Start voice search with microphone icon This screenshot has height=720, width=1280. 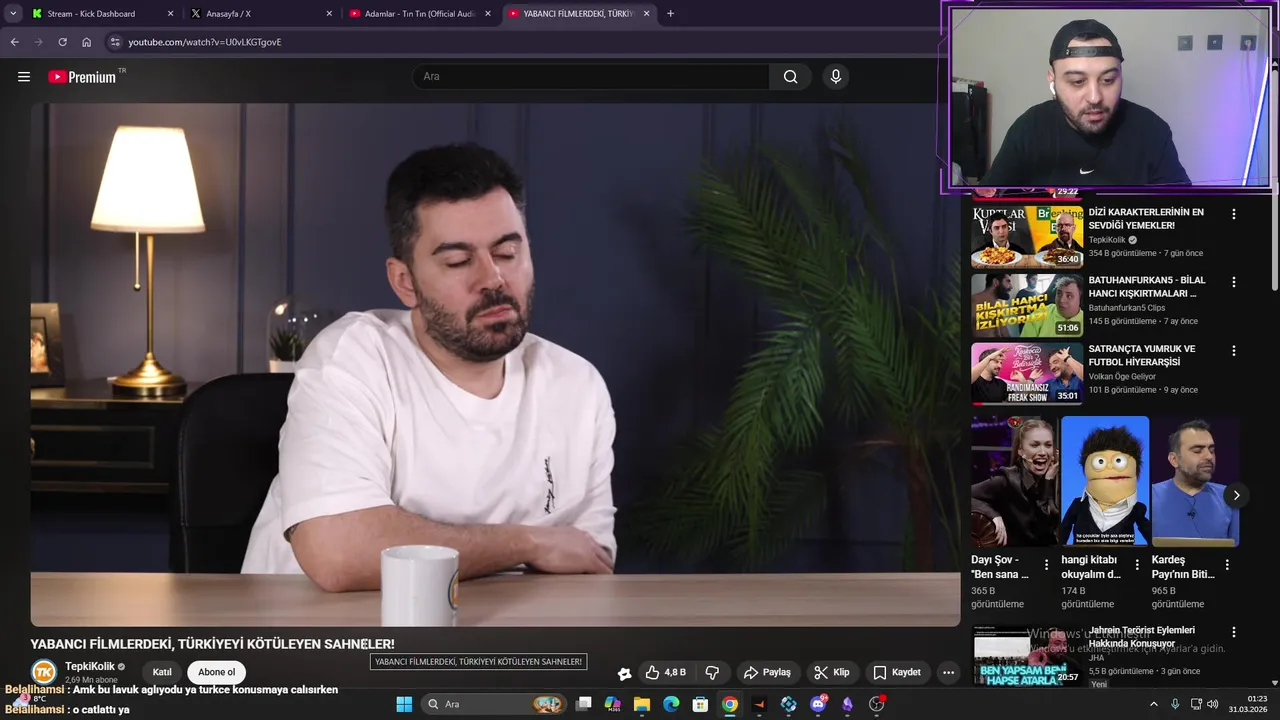coord(836,77)
